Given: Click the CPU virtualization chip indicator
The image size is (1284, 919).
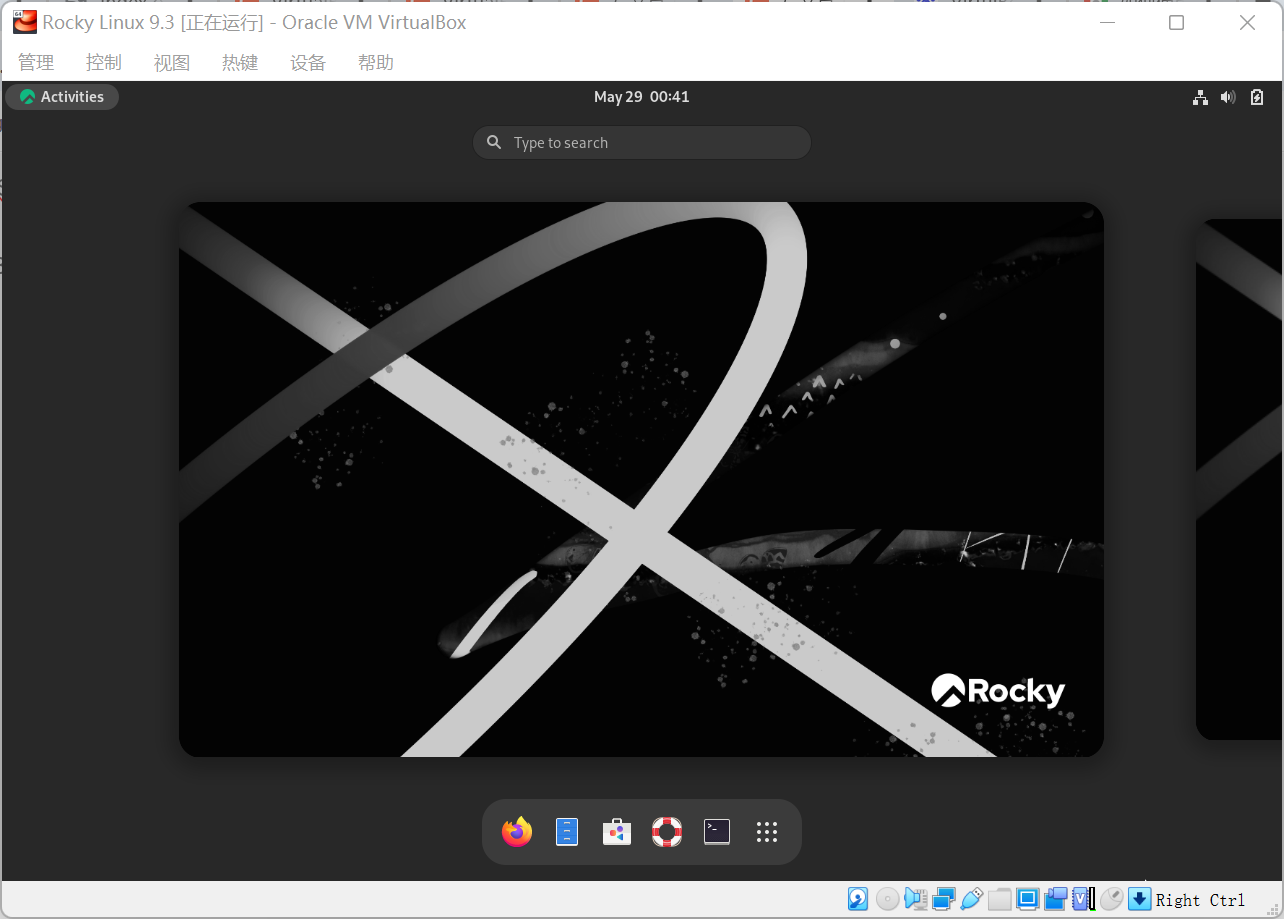Looking at the screenshot, I should click(1083, 899).
